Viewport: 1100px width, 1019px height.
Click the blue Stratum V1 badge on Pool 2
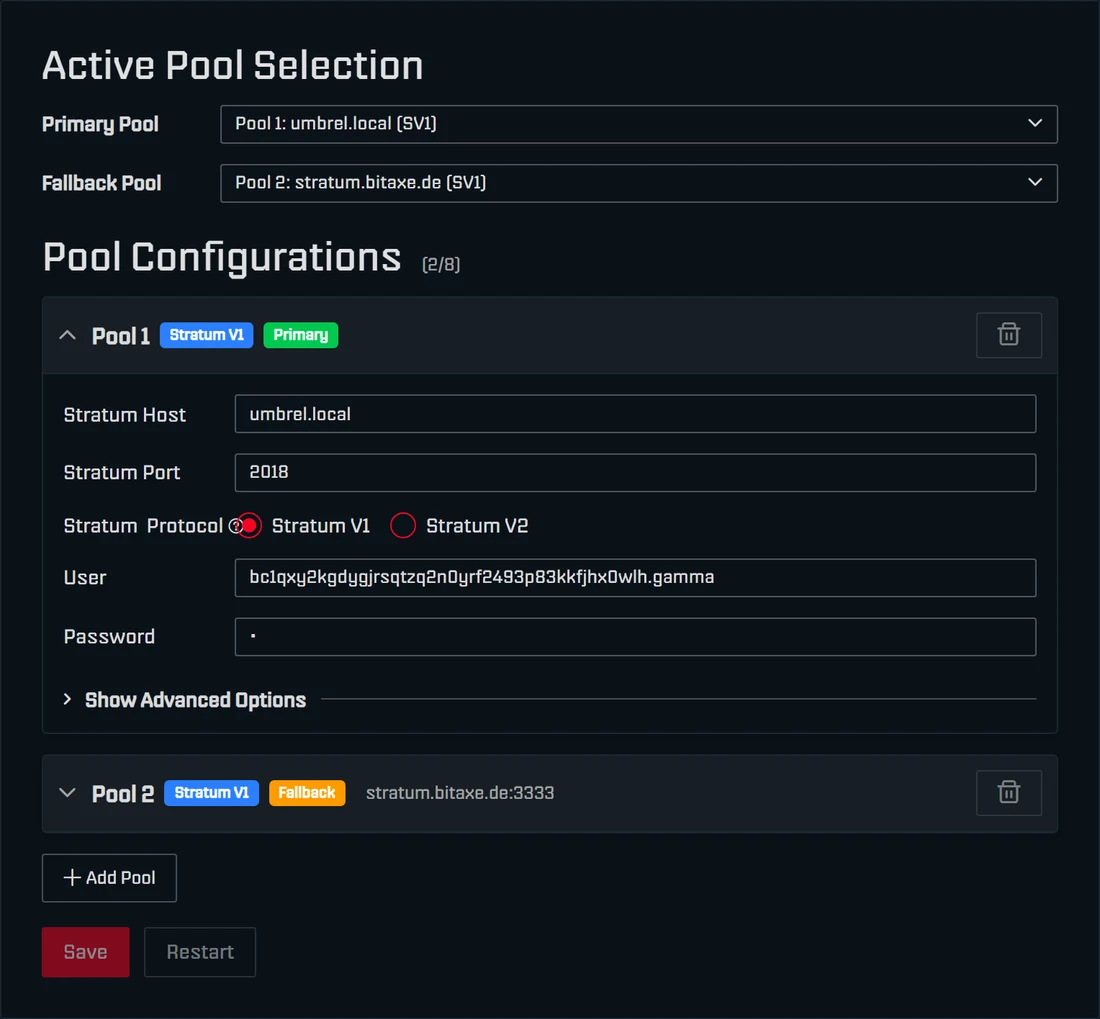point(211,793)
